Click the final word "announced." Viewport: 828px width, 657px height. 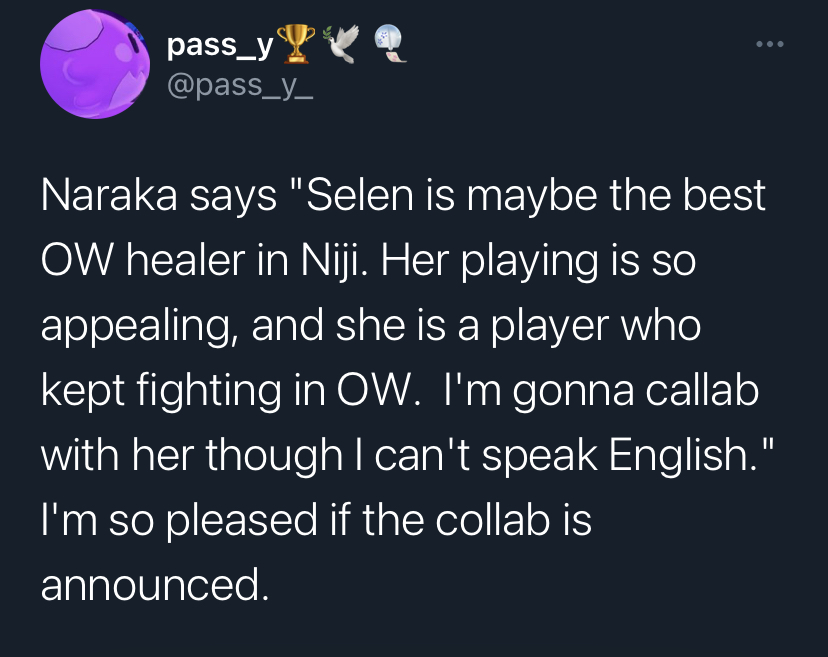click(x=155, y=585)
